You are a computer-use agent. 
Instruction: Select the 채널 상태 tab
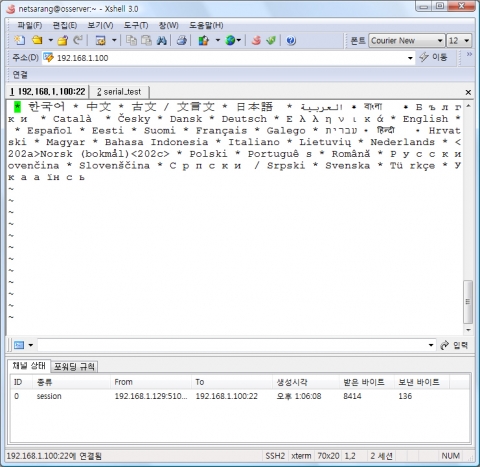click(x=29, y=366)
